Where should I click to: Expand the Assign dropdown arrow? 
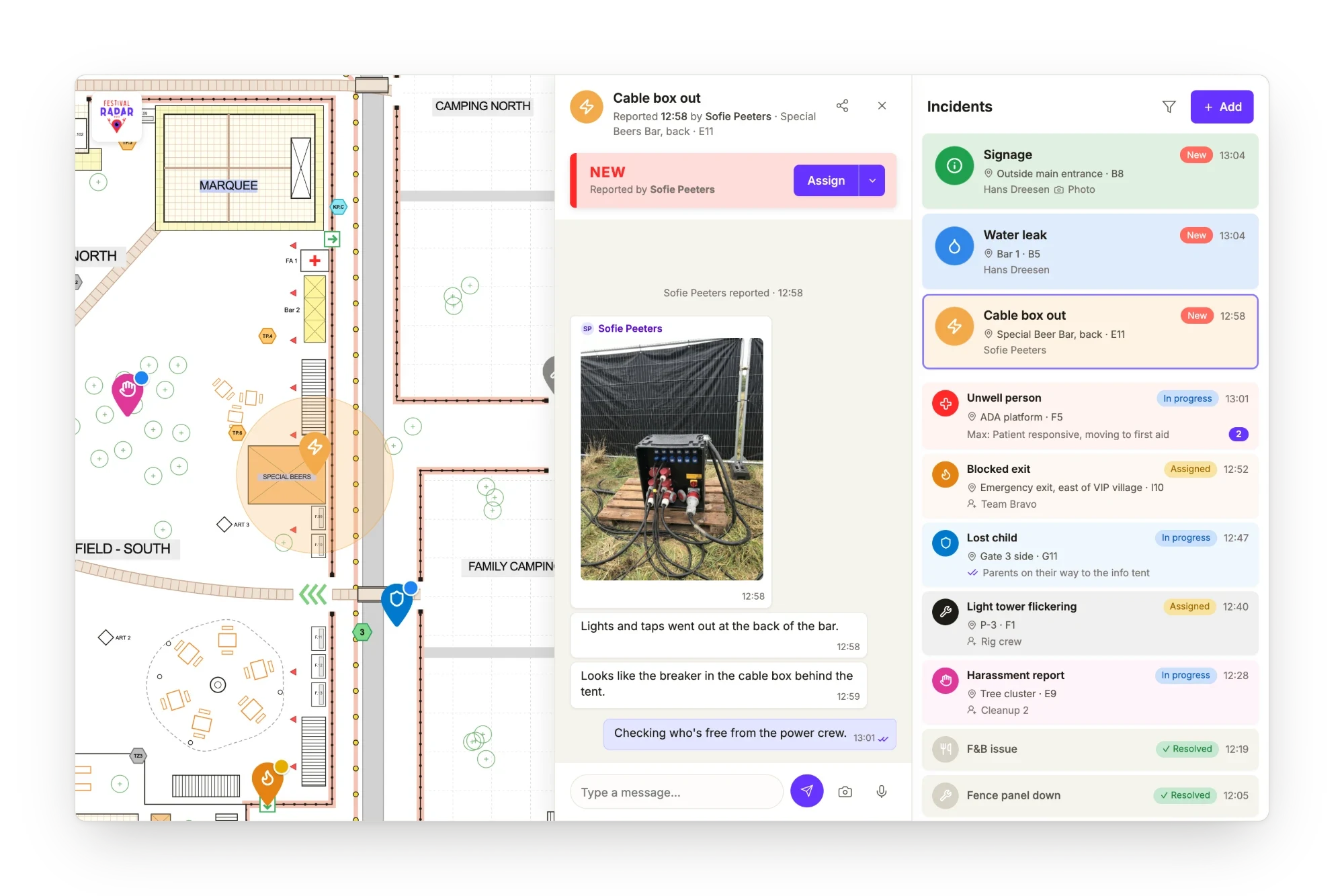pos(872,181)
